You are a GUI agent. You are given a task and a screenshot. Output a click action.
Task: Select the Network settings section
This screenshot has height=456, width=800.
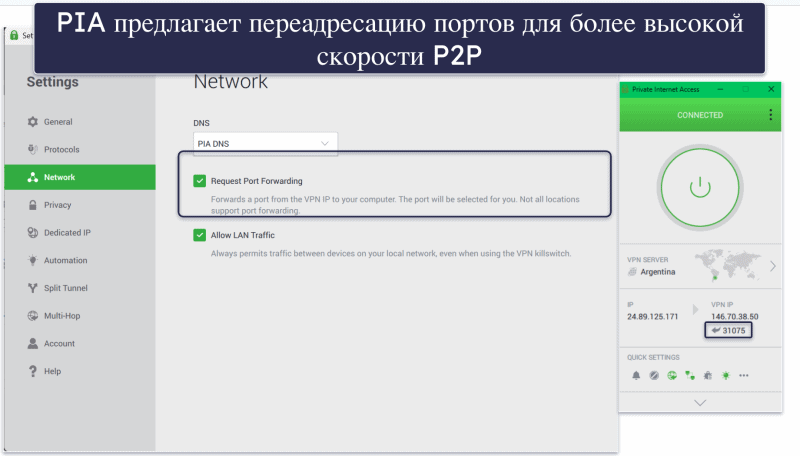point(80,177)
